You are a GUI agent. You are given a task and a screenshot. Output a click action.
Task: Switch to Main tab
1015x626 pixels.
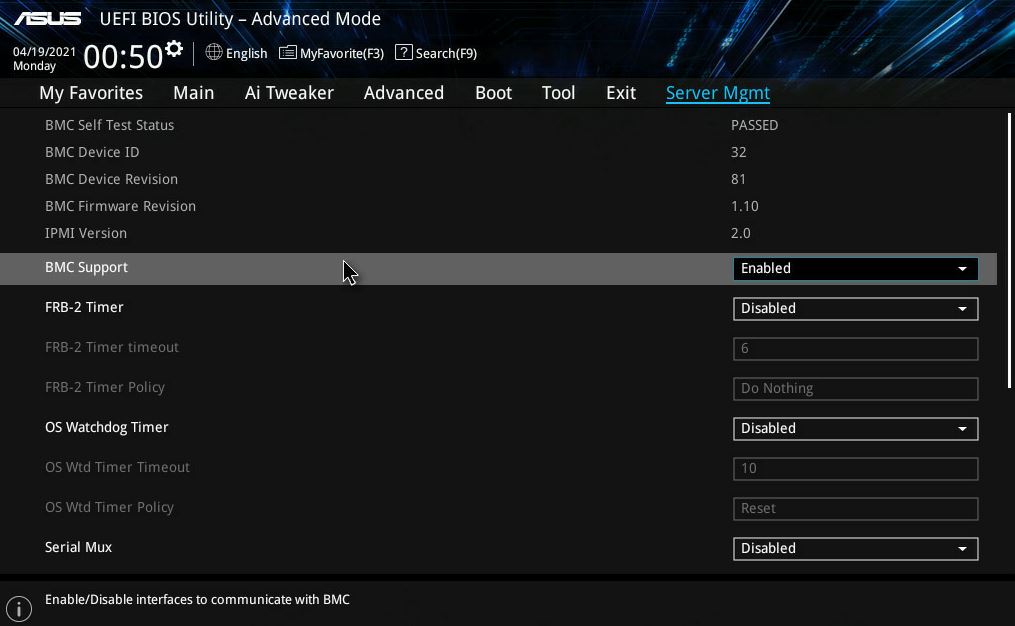(x=194, y=93)
